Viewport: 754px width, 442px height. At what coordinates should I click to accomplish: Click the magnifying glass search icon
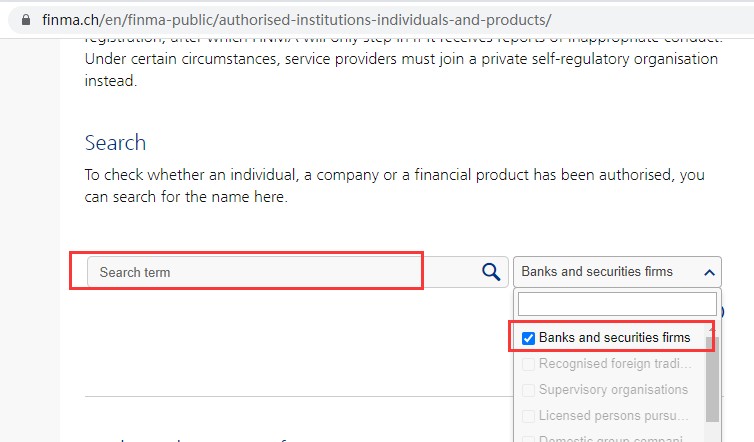[x=491, y=271]
